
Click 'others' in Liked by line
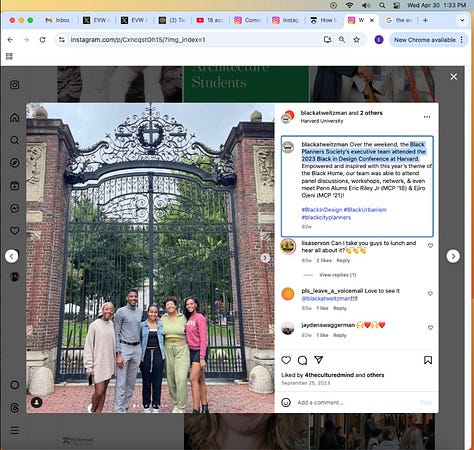pos(375,375)
